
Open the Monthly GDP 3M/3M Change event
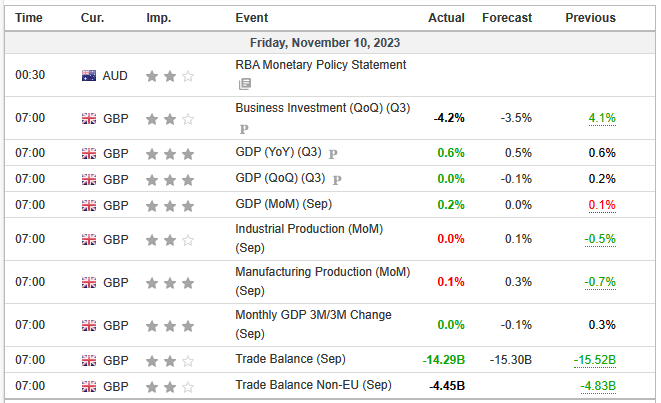coord(313,315)
